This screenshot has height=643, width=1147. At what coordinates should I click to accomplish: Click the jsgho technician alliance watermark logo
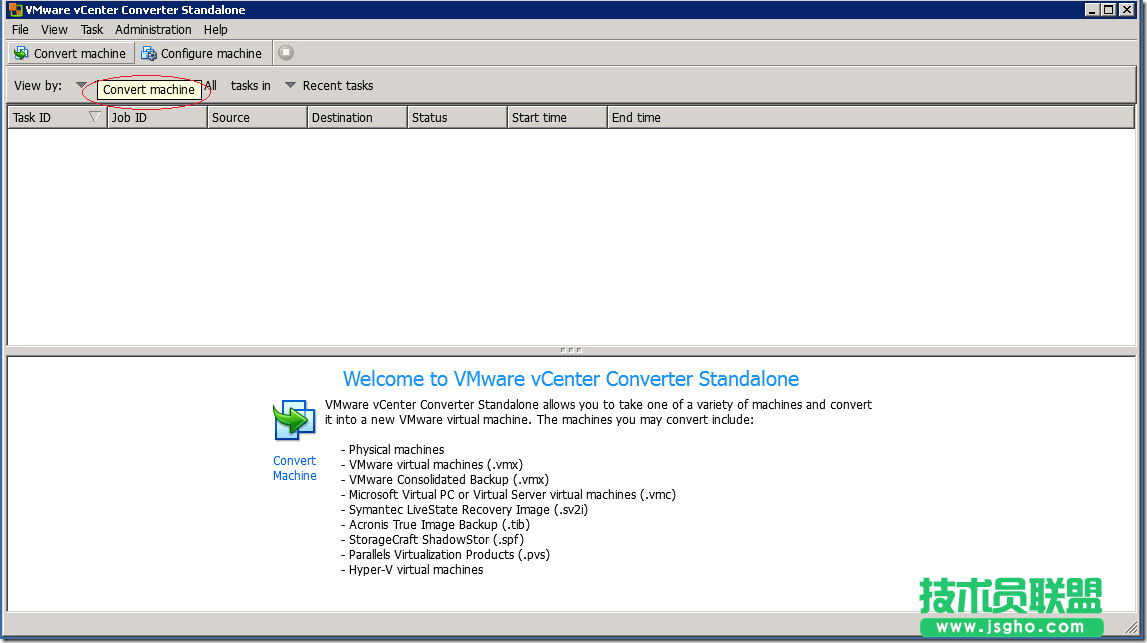(1009, 596)
